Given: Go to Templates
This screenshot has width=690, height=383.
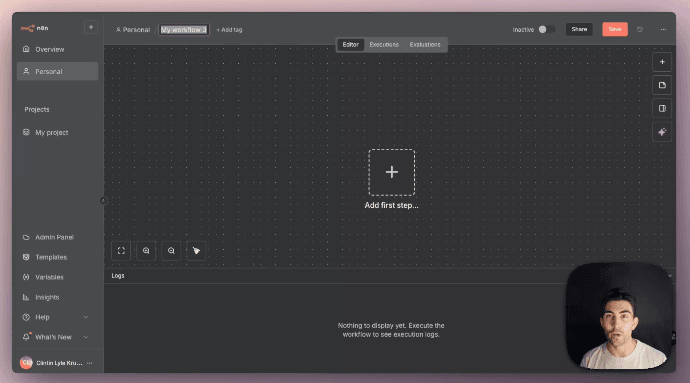Looking at the screenshot, I should (57, 257).
